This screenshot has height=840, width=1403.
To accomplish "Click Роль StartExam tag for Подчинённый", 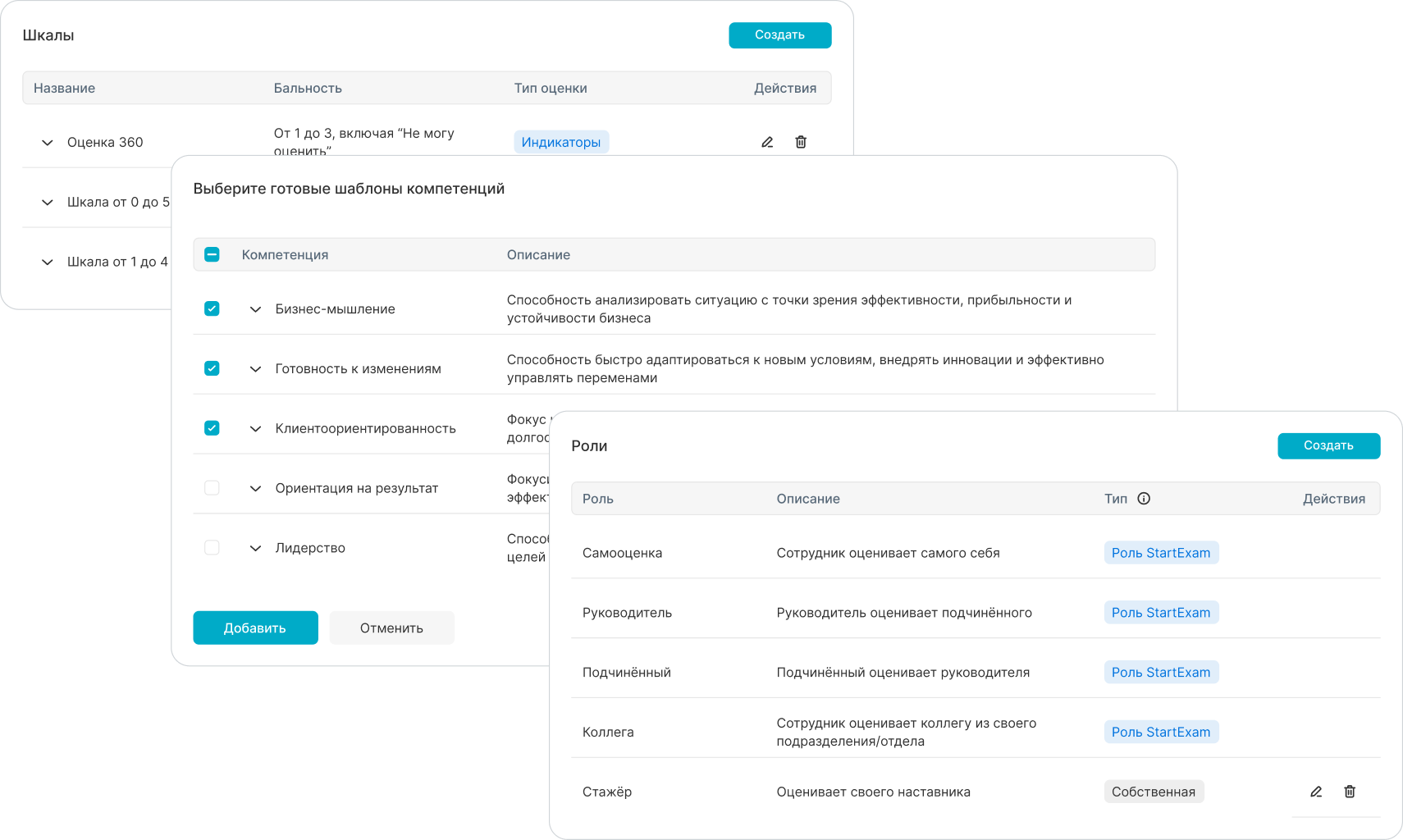I will click(1161, 672).
